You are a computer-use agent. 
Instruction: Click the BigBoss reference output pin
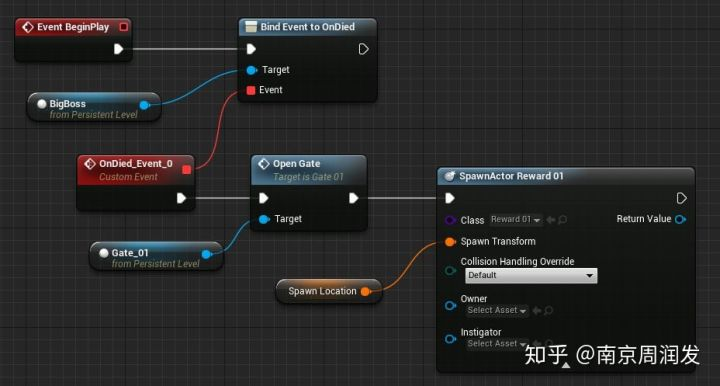[x=145, y=105]
